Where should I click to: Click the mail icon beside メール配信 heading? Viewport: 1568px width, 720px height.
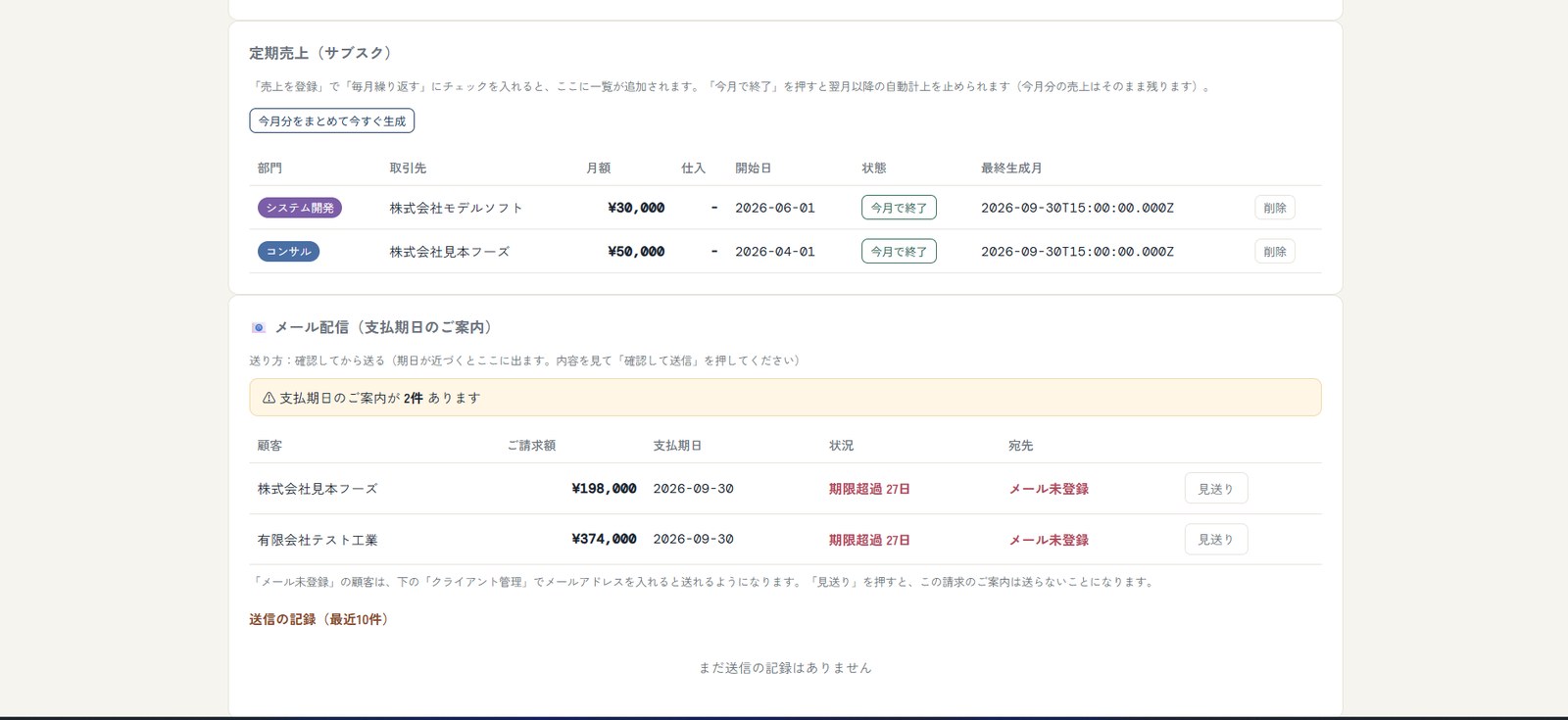pos(259,328)
